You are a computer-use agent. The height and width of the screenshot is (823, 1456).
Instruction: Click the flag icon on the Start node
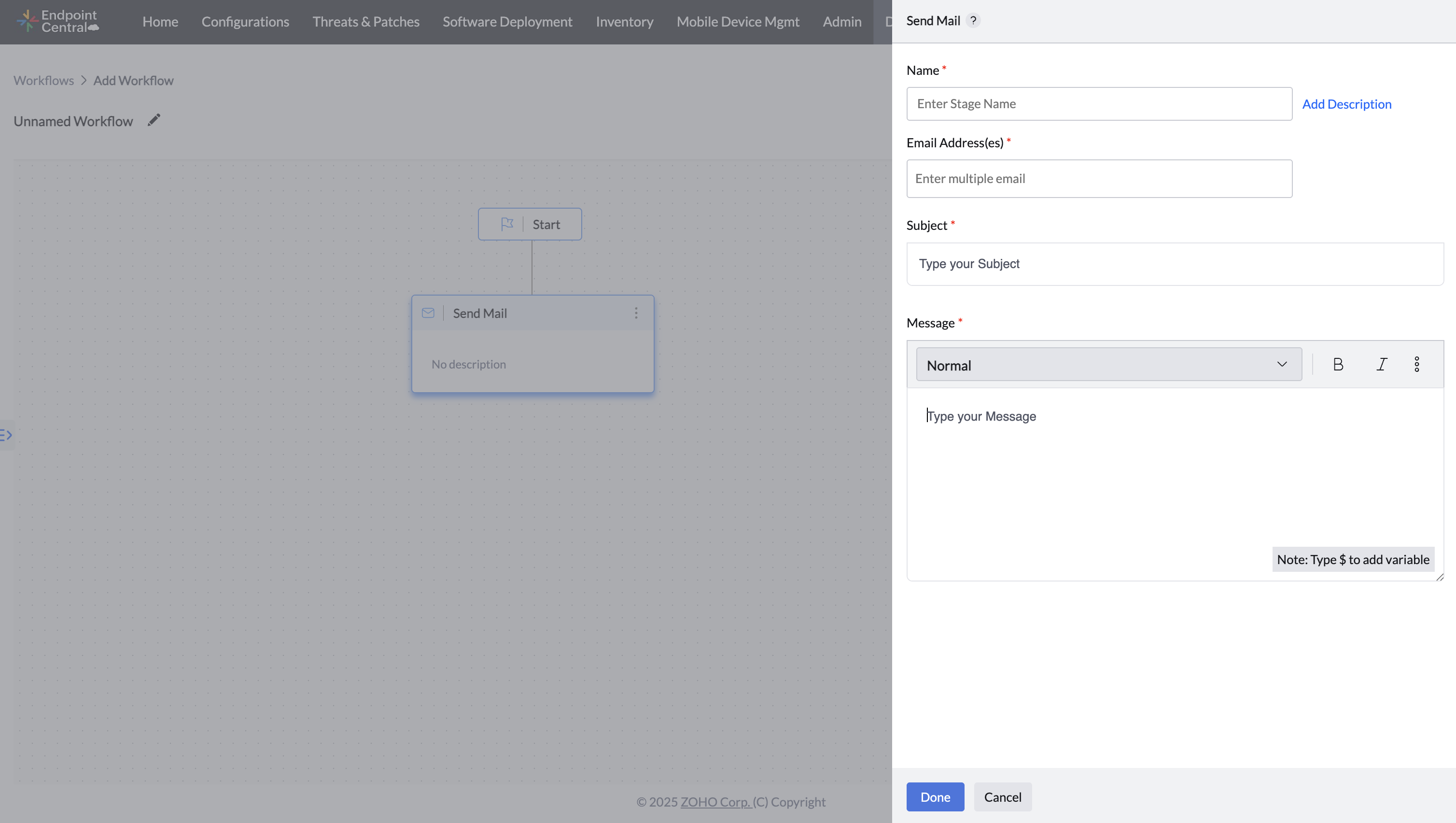[x=507, y=224]
